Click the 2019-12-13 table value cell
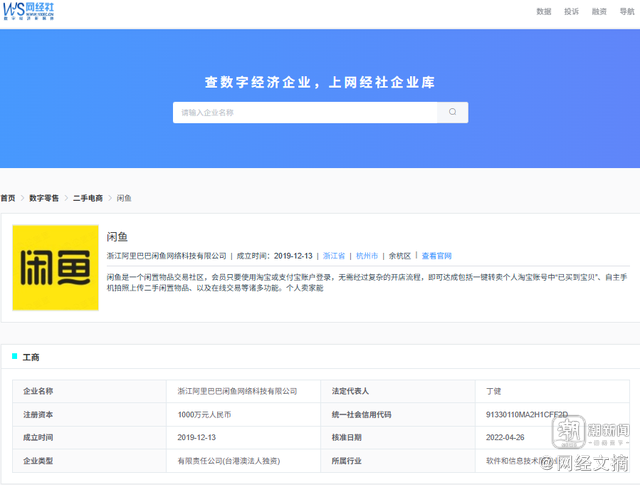 pos(243,438)
